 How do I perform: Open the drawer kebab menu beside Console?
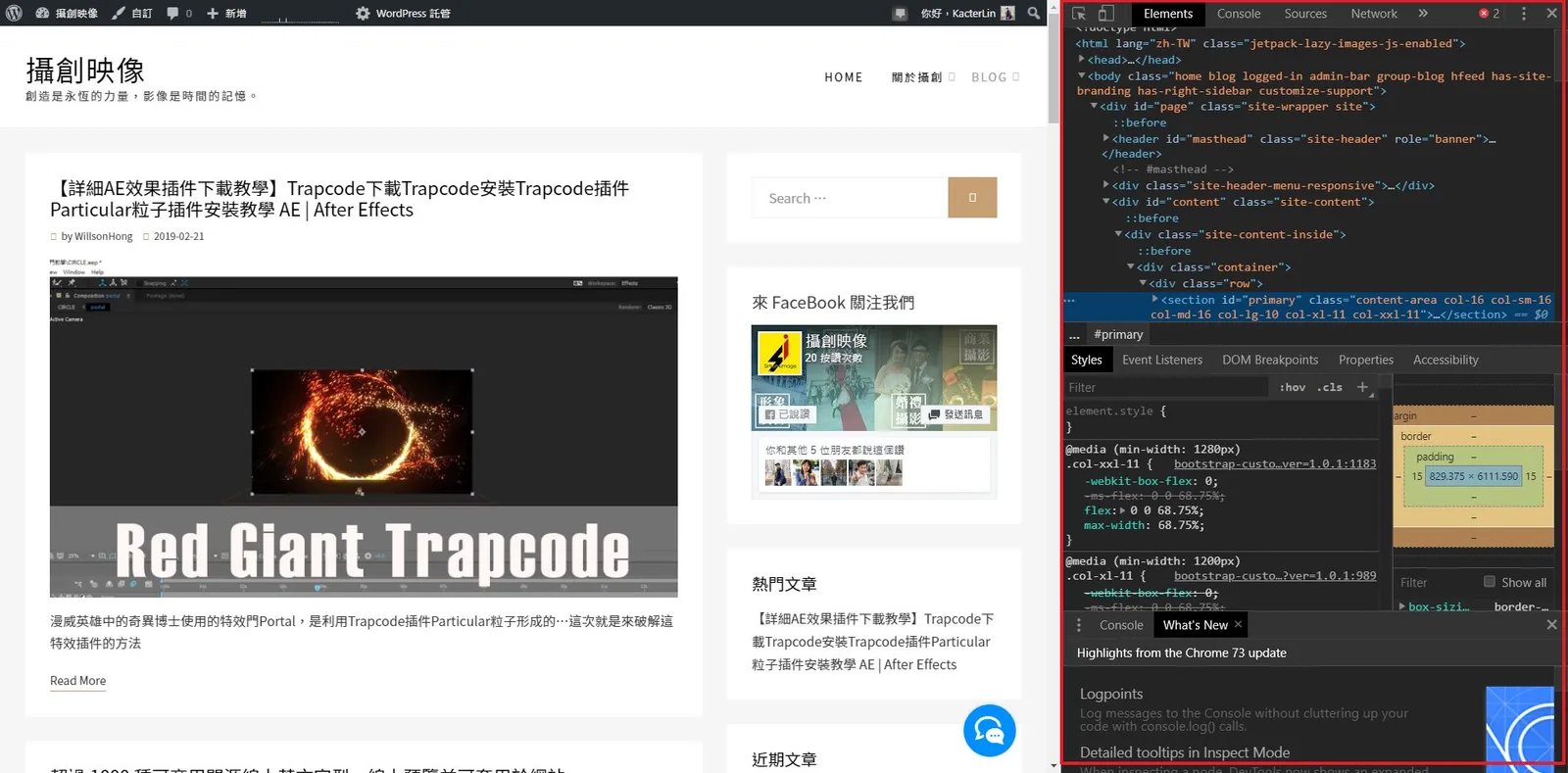tap(1079, 625)
